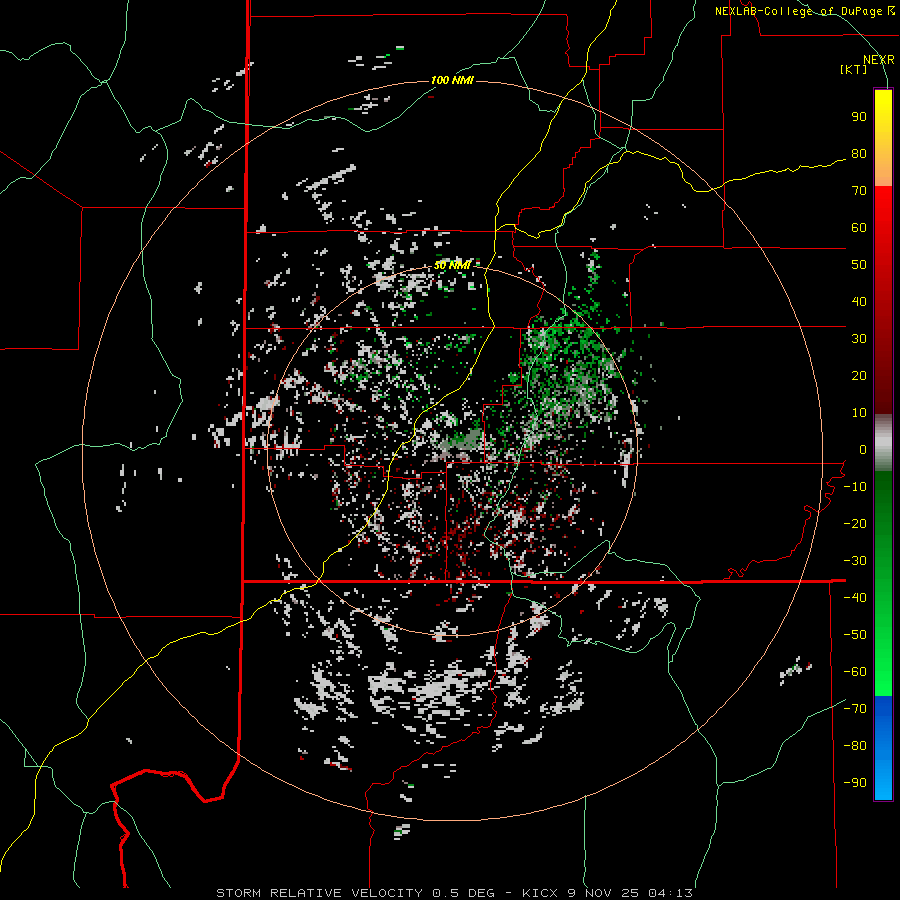Click the -70 value on the velocity scale
Image resolution: width=900 pixels, height=900 pixels.
[855, 709]
